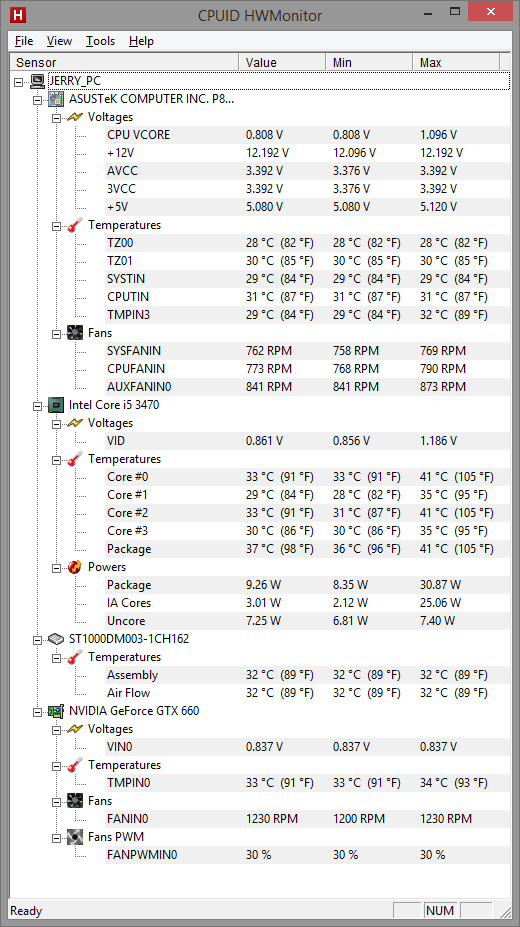Select the FANIN0 fan row
520x927 pixels.
click(x=307, y=819)
